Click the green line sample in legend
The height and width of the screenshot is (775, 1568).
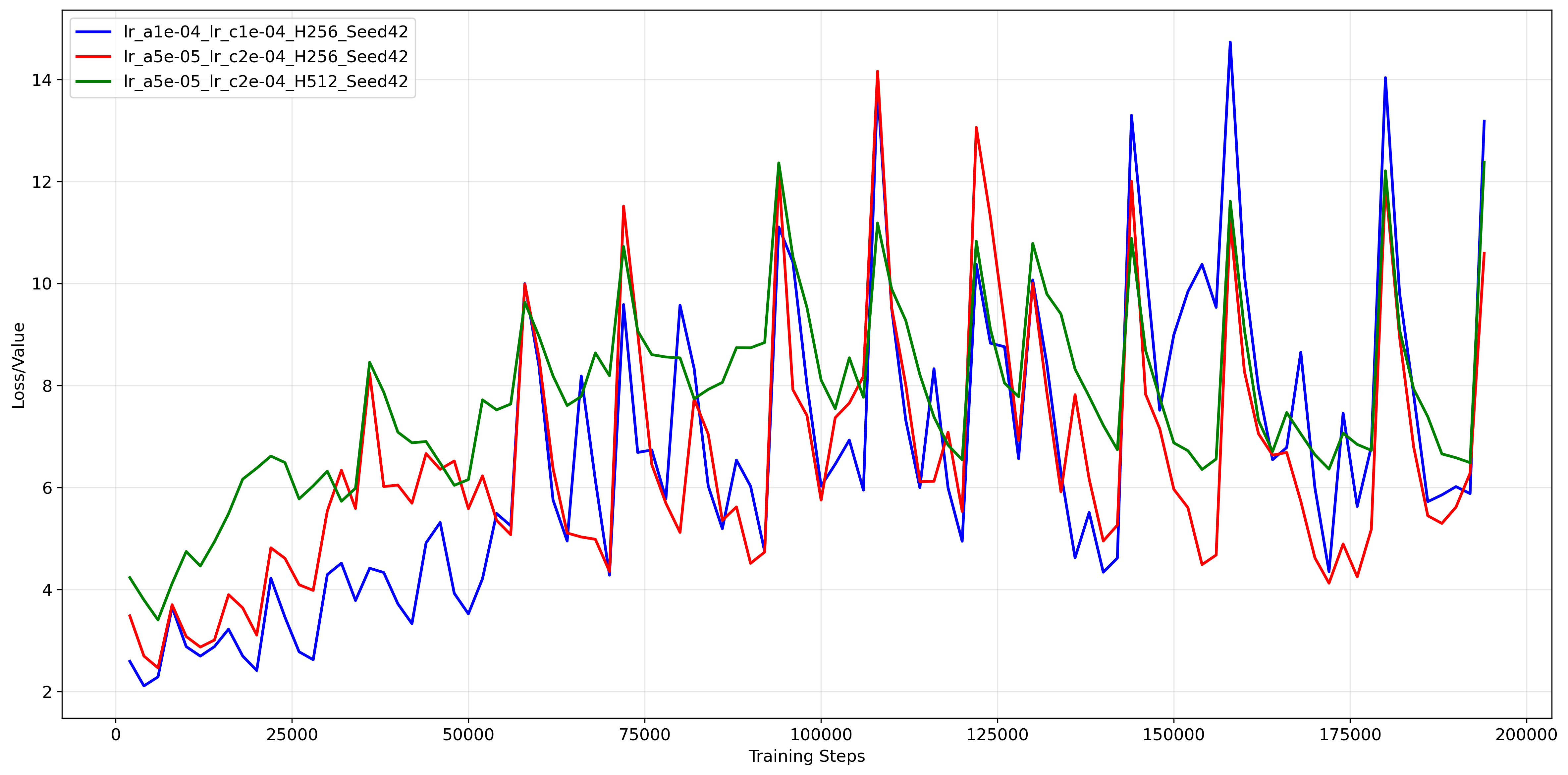(93, 81)
